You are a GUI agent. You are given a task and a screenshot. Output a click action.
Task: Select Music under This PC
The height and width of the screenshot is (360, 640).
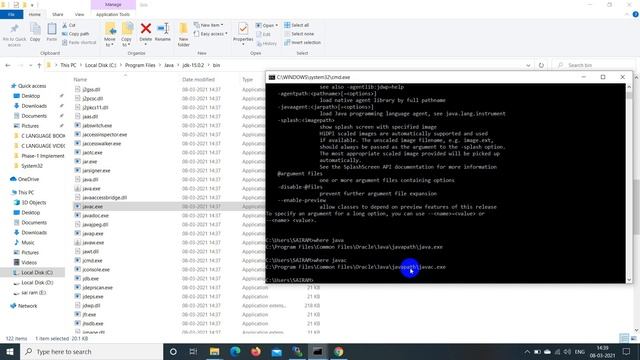[x=28, y=242]
